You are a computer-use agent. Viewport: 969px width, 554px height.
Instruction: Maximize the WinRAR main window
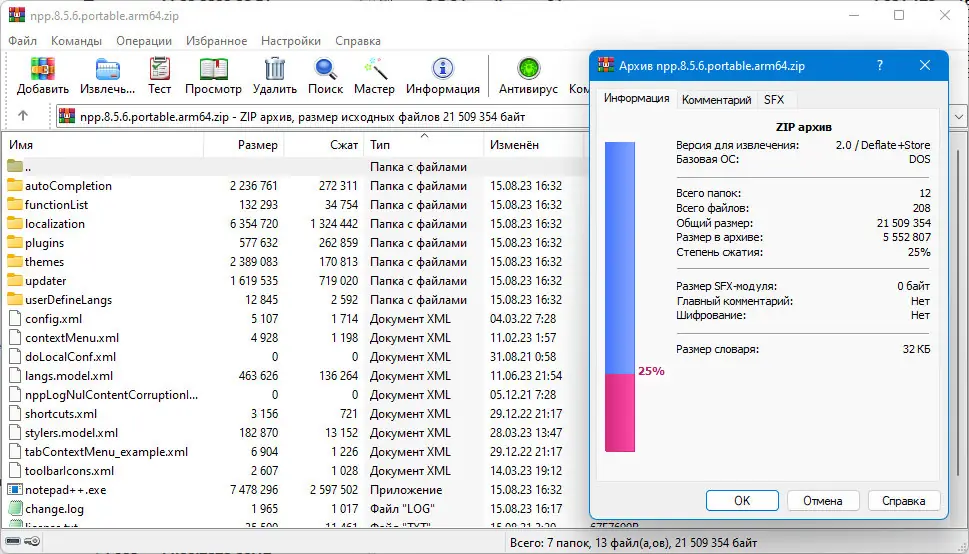899,15
